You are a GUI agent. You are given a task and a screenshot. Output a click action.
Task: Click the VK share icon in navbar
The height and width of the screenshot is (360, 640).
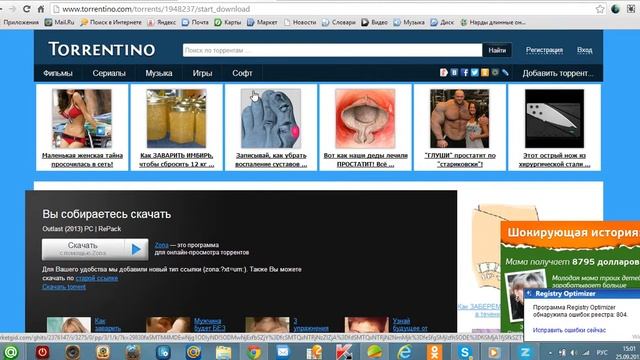(x=454, y=73)
